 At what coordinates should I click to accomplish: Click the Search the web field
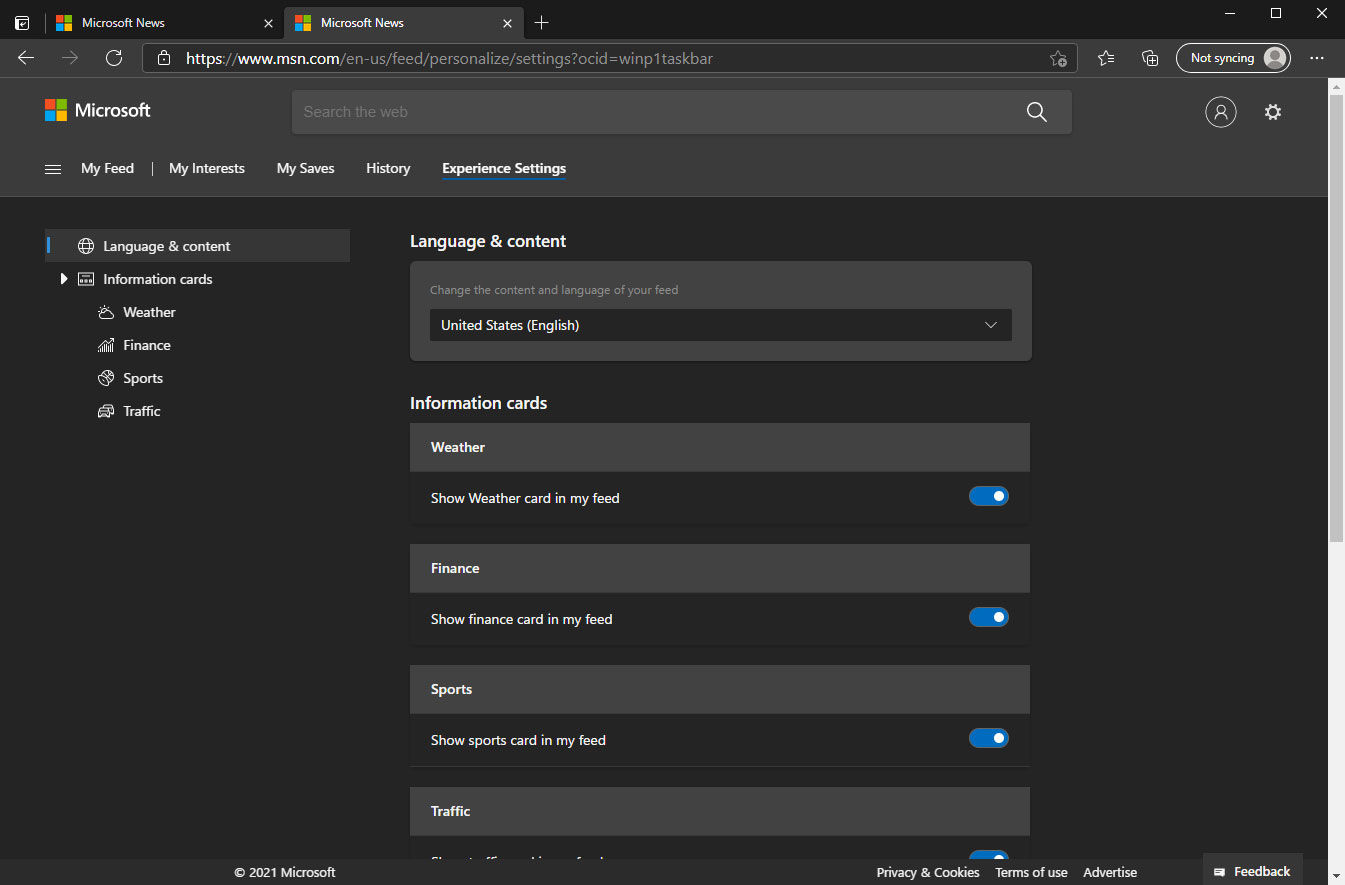[x=650, y=112]
